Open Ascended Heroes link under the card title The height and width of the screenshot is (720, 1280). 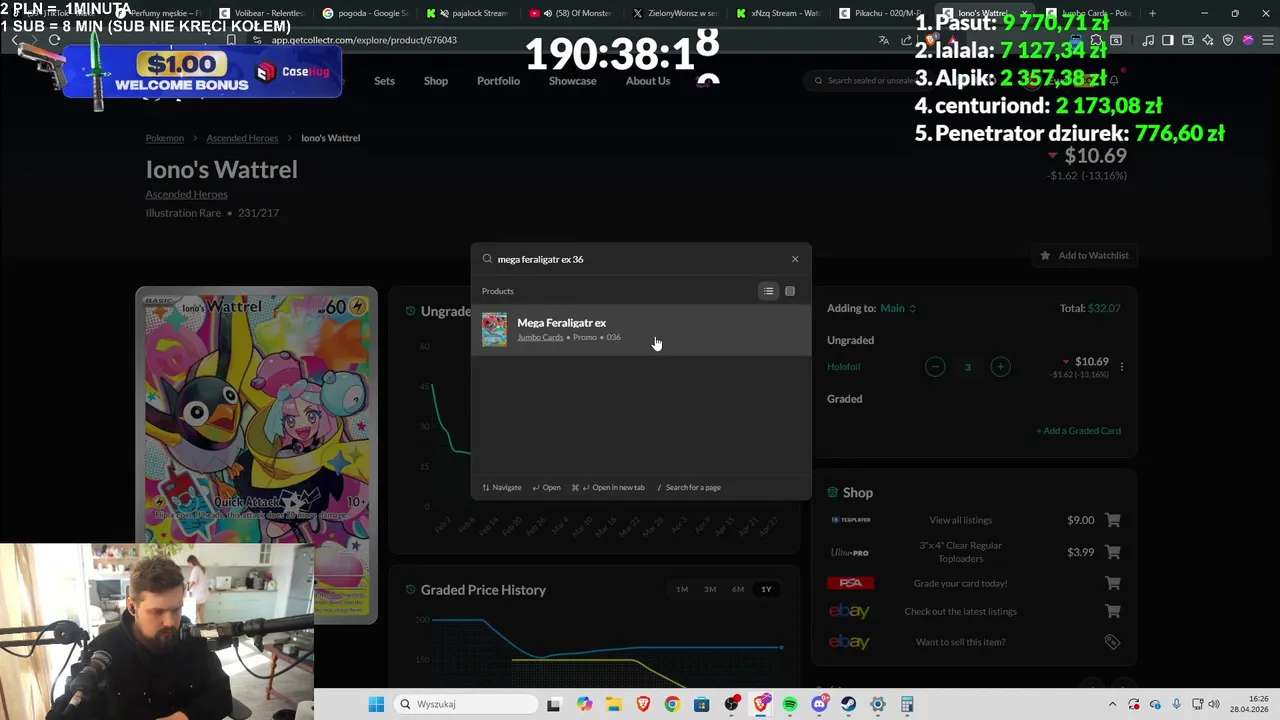(186, 194)
